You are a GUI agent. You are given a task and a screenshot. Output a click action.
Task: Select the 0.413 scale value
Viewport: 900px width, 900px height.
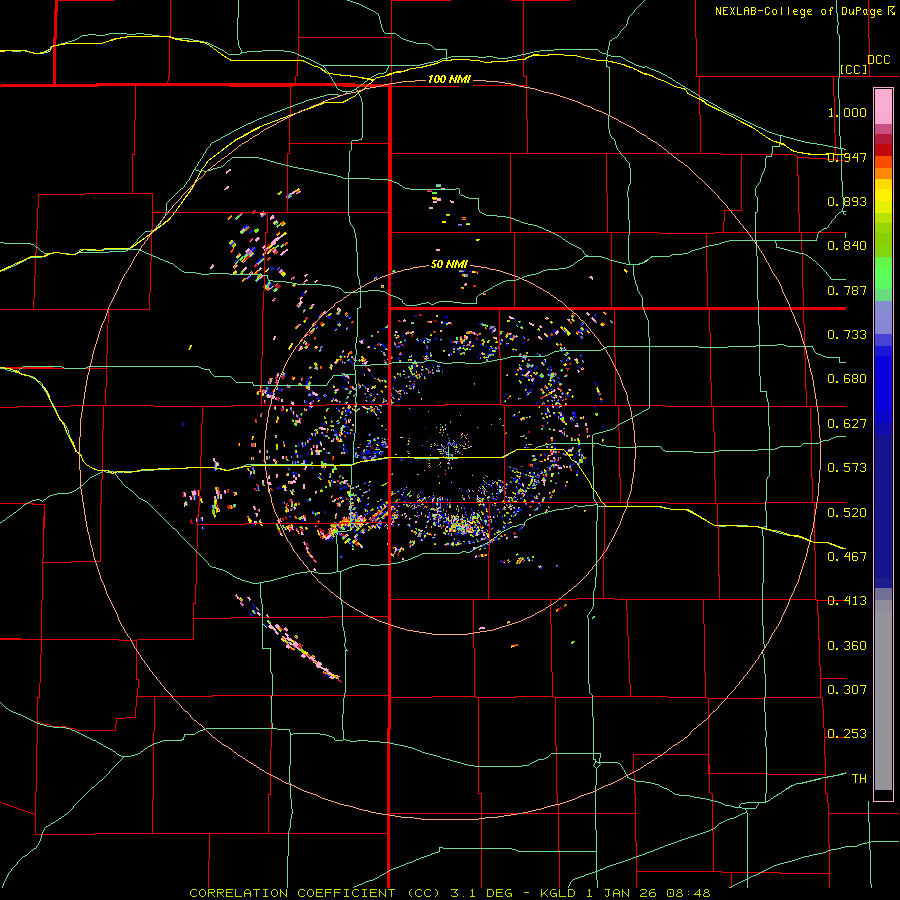pyautogui.click(x=847, y=601)
